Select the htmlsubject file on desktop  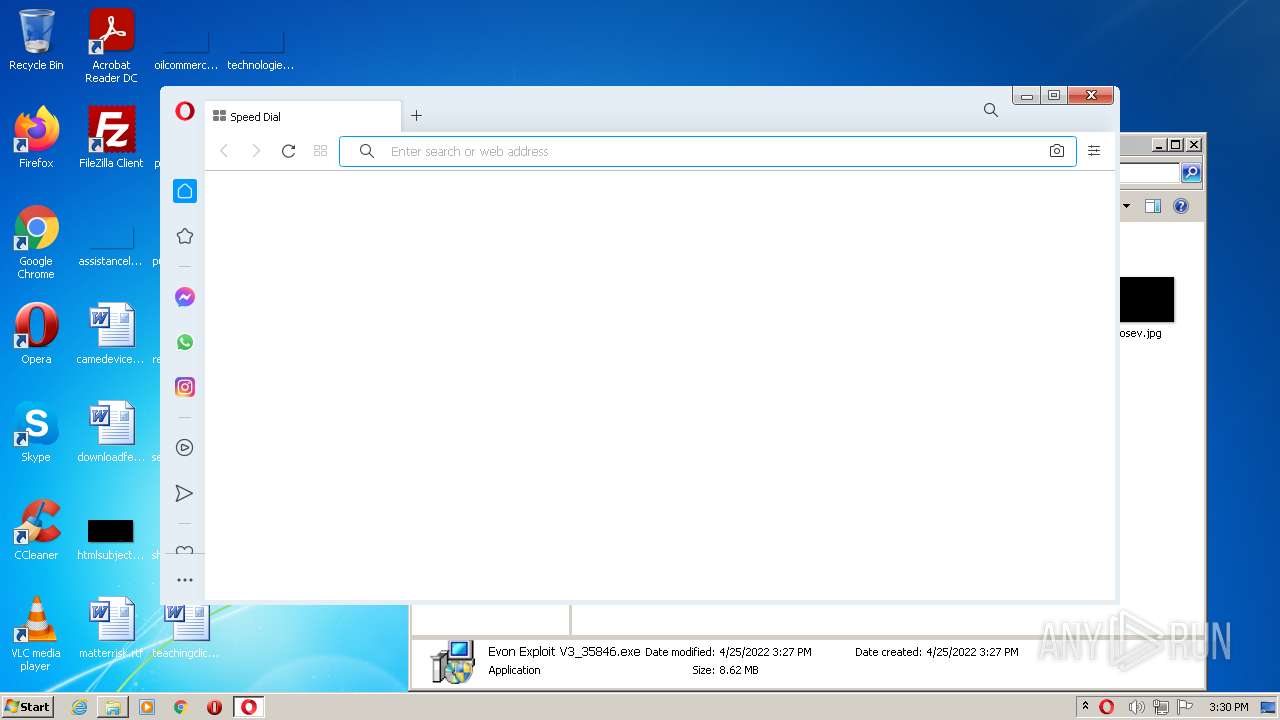[111, 538]
